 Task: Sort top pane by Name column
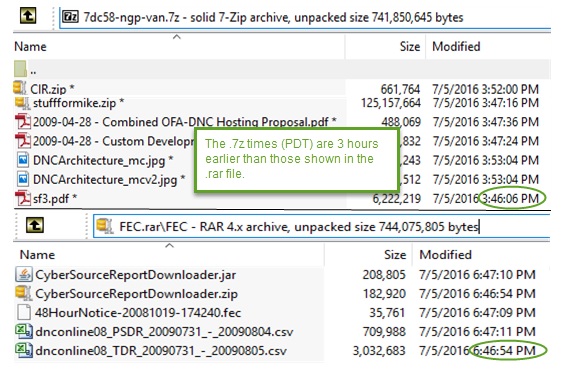pyautogui.click(x=30, y=46)
